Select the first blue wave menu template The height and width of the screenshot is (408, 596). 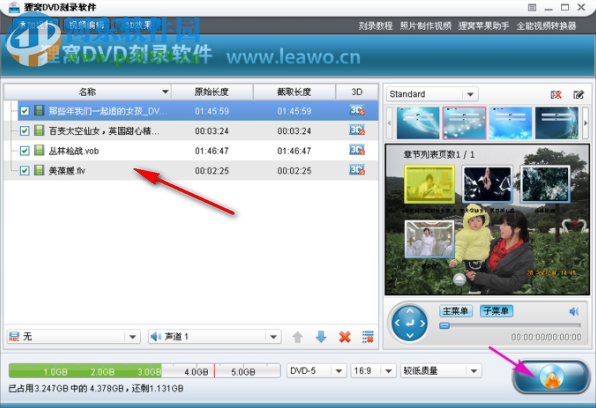point(418,123)
